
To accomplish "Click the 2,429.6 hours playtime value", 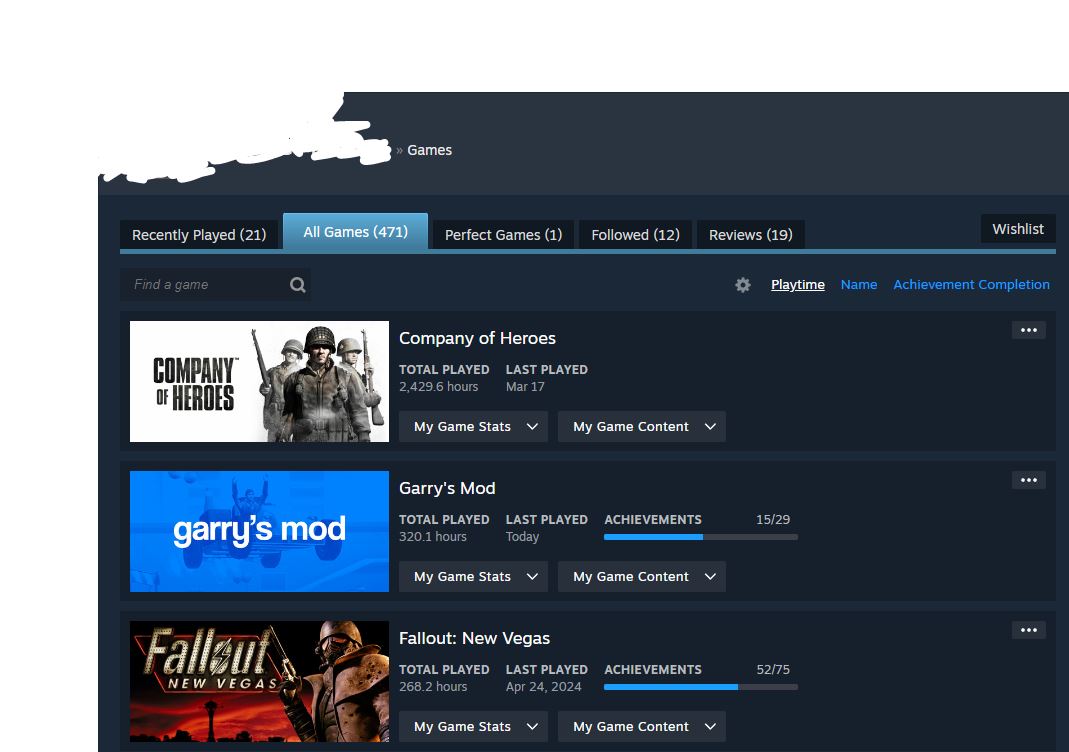I will [x=438, y=387].
